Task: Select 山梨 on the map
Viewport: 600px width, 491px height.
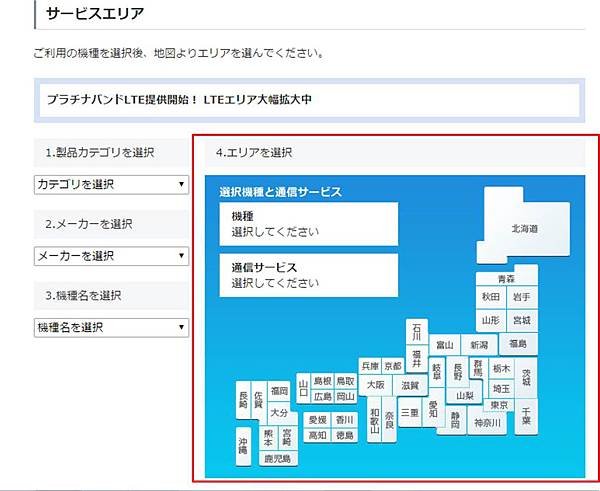Action: click(465, 396)
